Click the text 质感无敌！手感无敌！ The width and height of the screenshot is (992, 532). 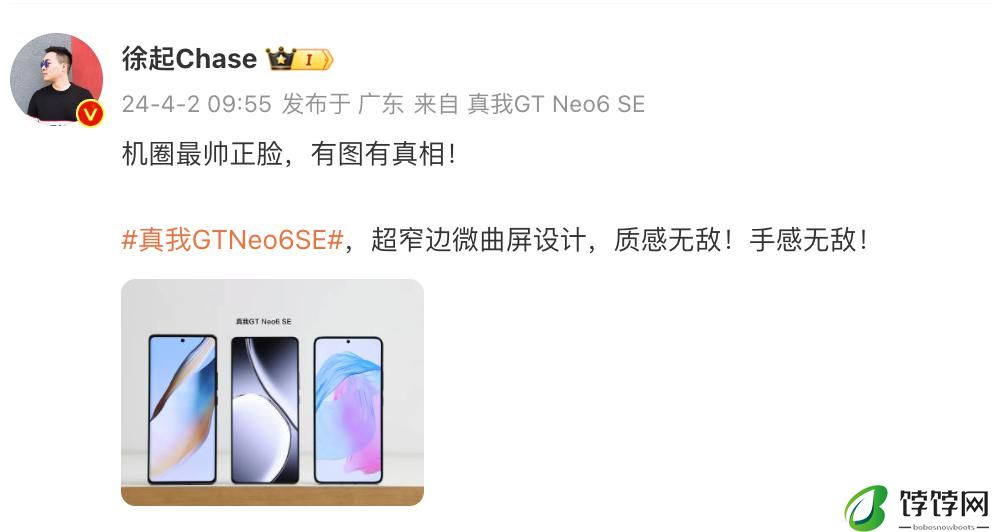[741, 240]
